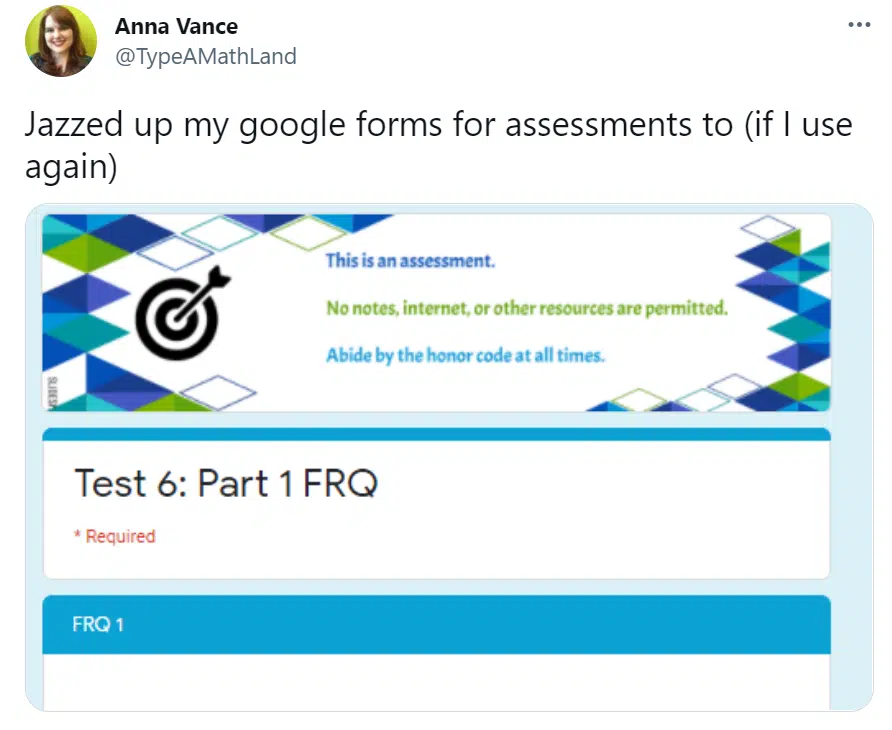
Task: Select the 'Jazzed up my google forms' tweet text
Action: 438,145
